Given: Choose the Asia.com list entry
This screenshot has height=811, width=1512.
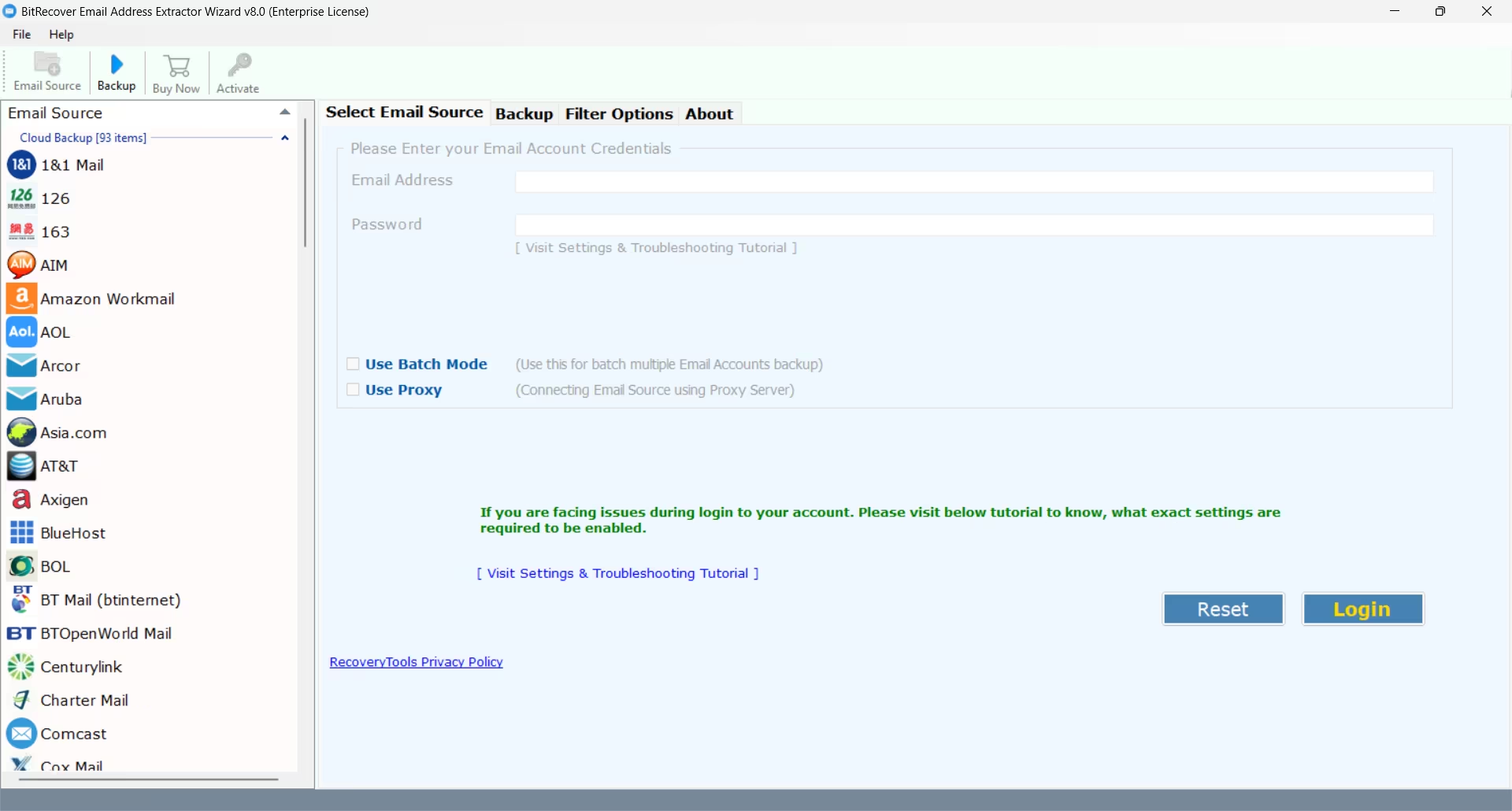Looking at the screenshot, I should click(73, 433).
